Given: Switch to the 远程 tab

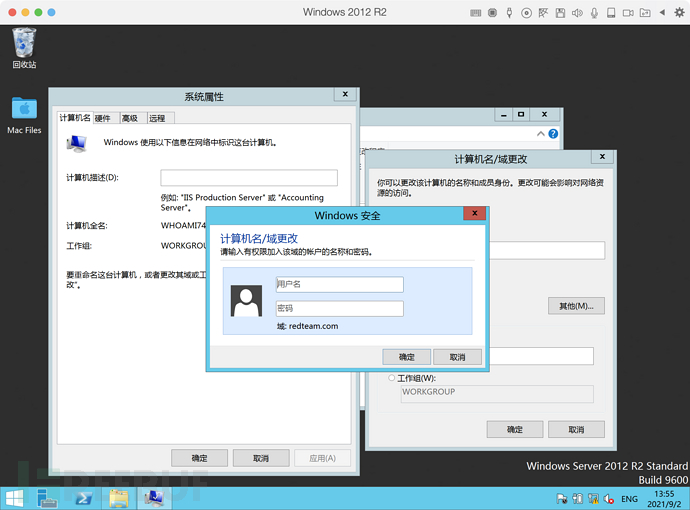Looking at the screenshot, I should [158, 118].
